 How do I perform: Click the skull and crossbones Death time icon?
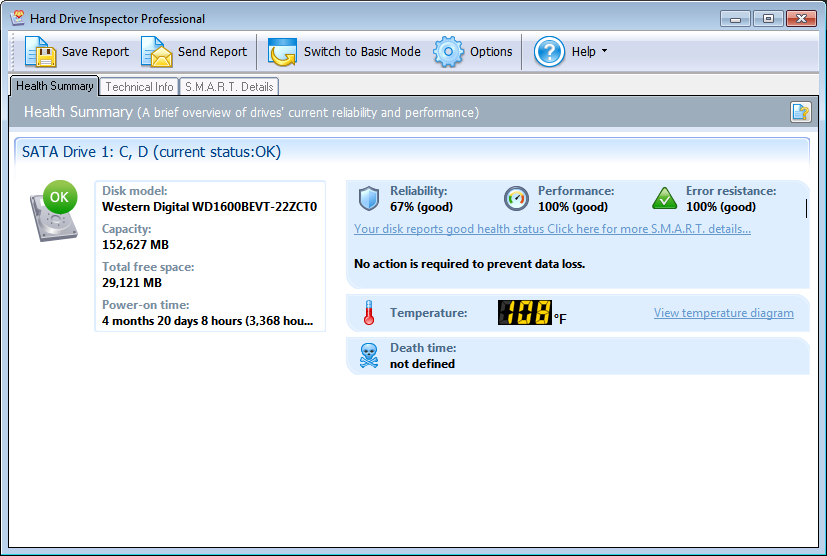(x=369, y=356)
